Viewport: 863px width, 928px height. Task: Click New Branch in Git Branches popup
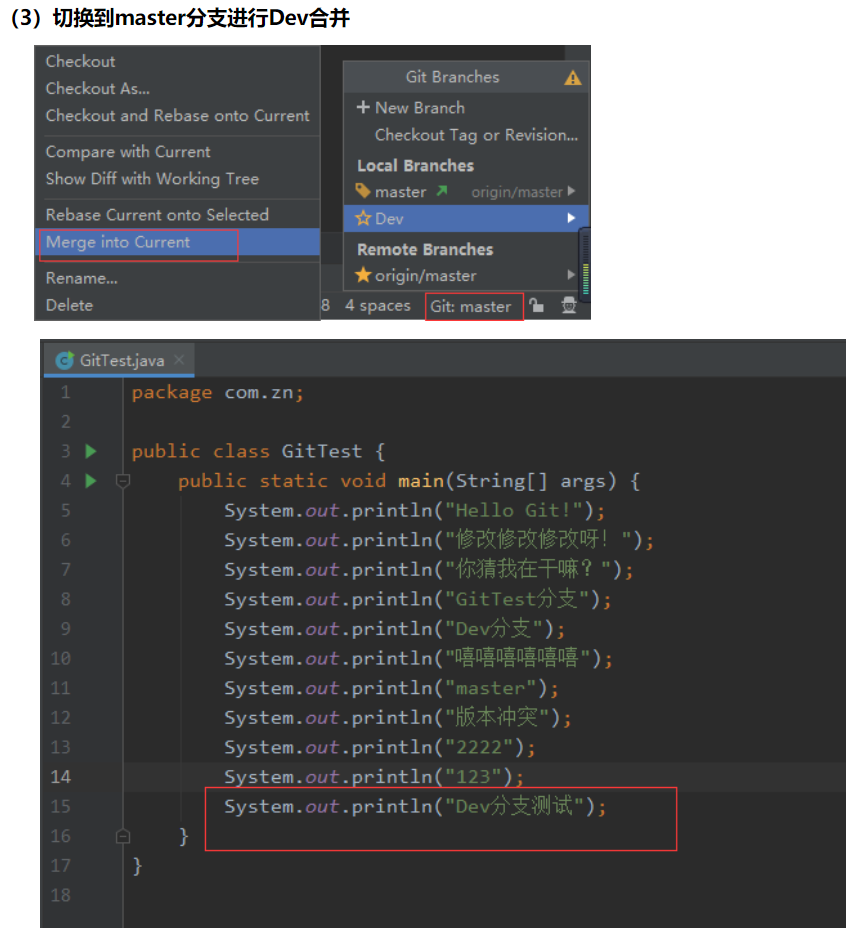click(x=420, y=108)
